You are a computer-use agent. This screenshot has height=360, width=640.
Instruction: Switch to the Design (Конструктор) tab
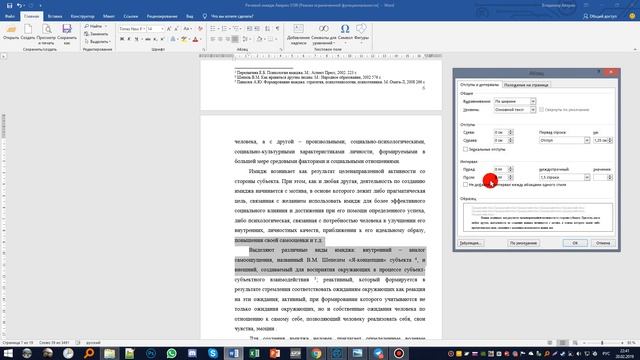pos(82,16)
